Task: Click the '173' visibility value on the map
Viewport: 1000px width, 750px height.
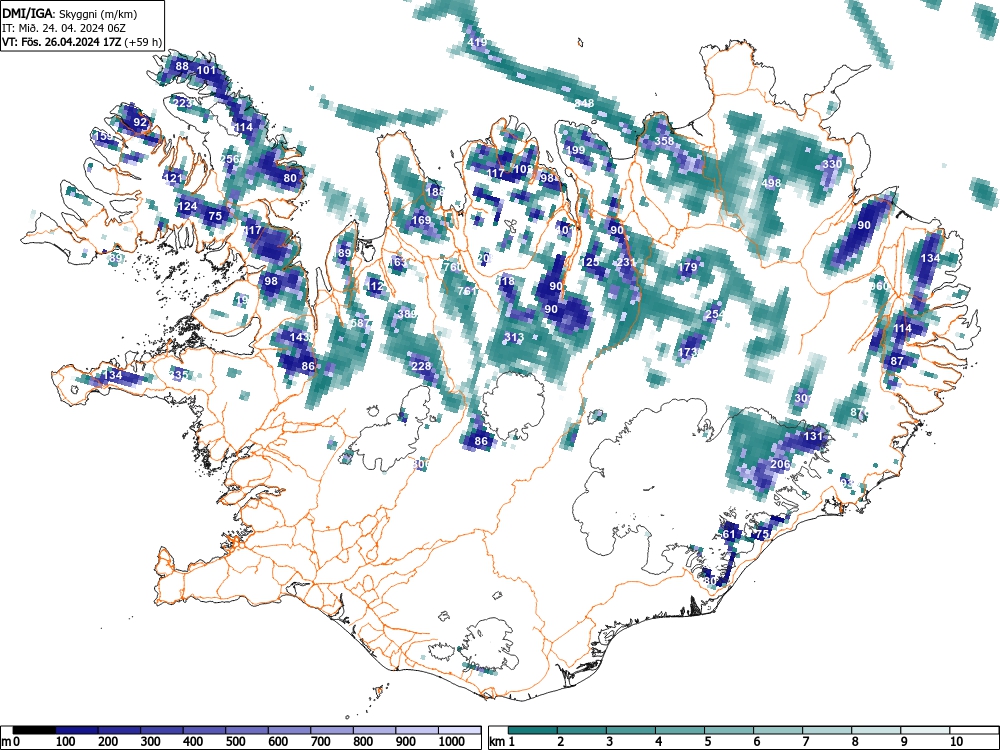Action: click(688, 352)
